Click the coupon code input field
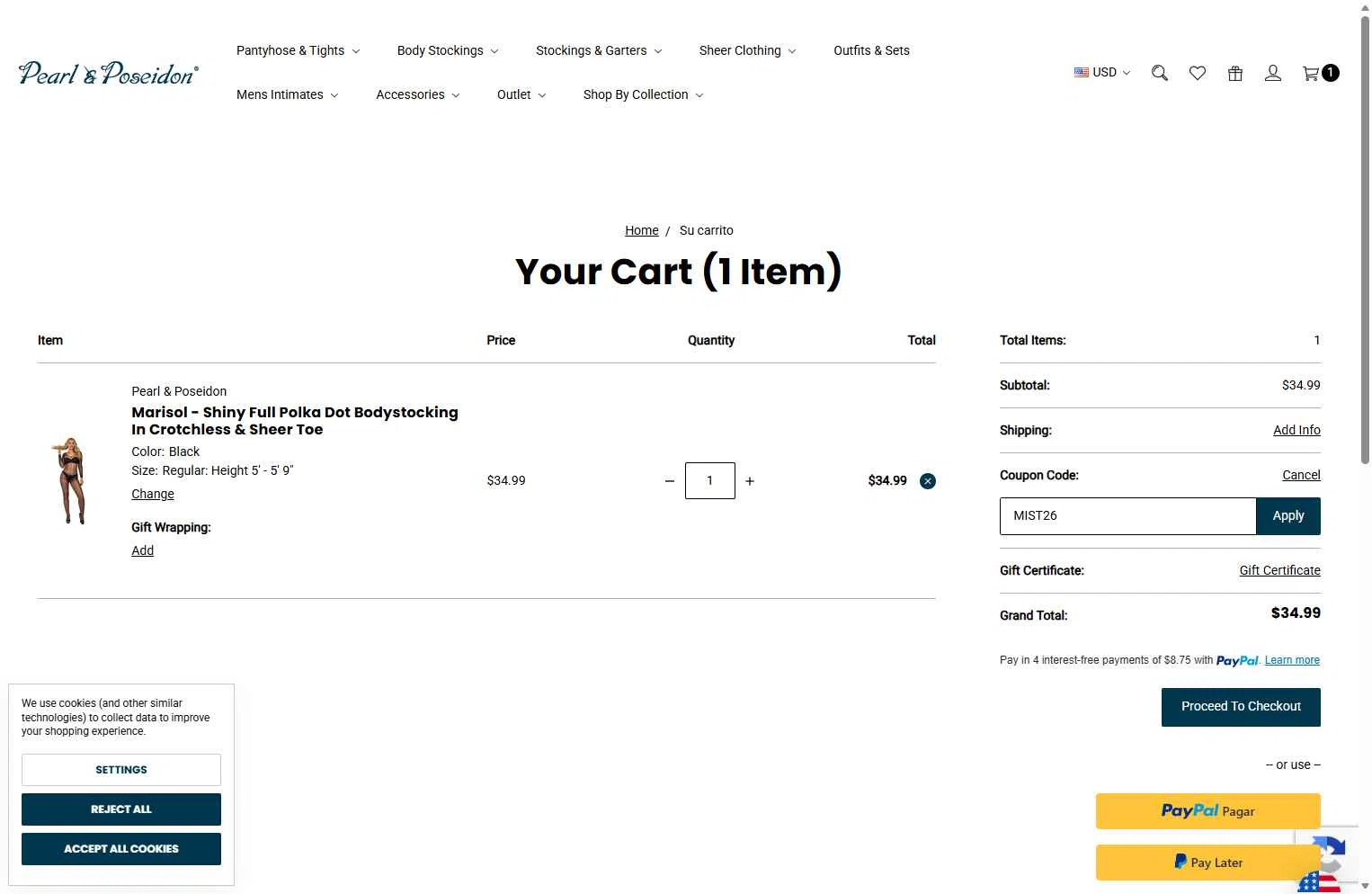The width and height of the screenshot is (1372, 894). tap(1127, 516)
